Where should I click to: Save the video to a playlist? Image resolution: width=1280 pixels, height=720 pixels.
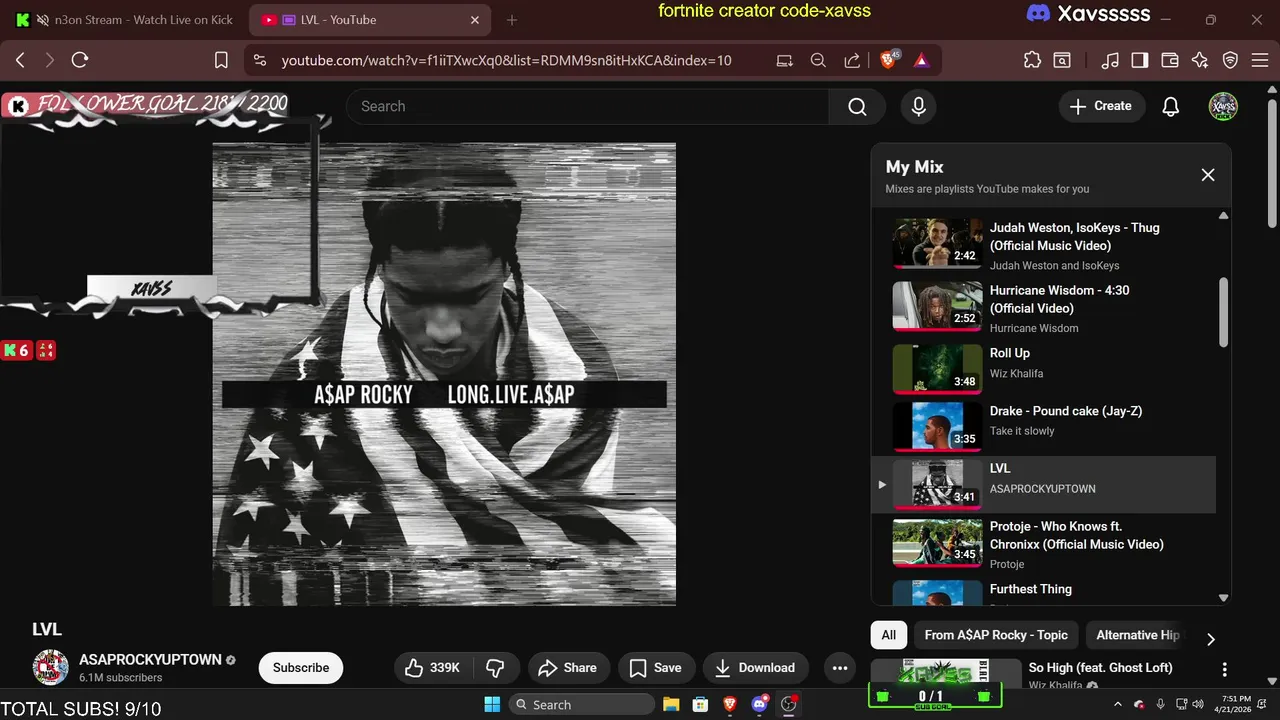tap(655, 668)
